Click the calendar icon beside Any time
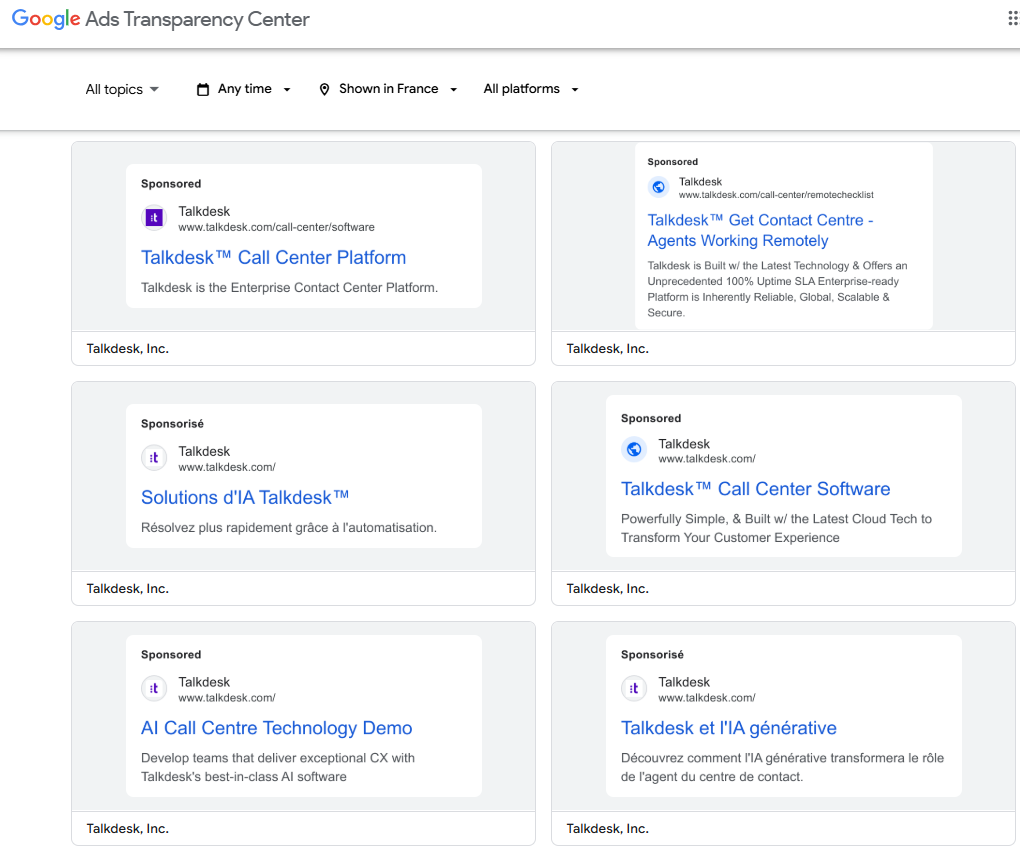1020x848 pixels. point(203,89)
